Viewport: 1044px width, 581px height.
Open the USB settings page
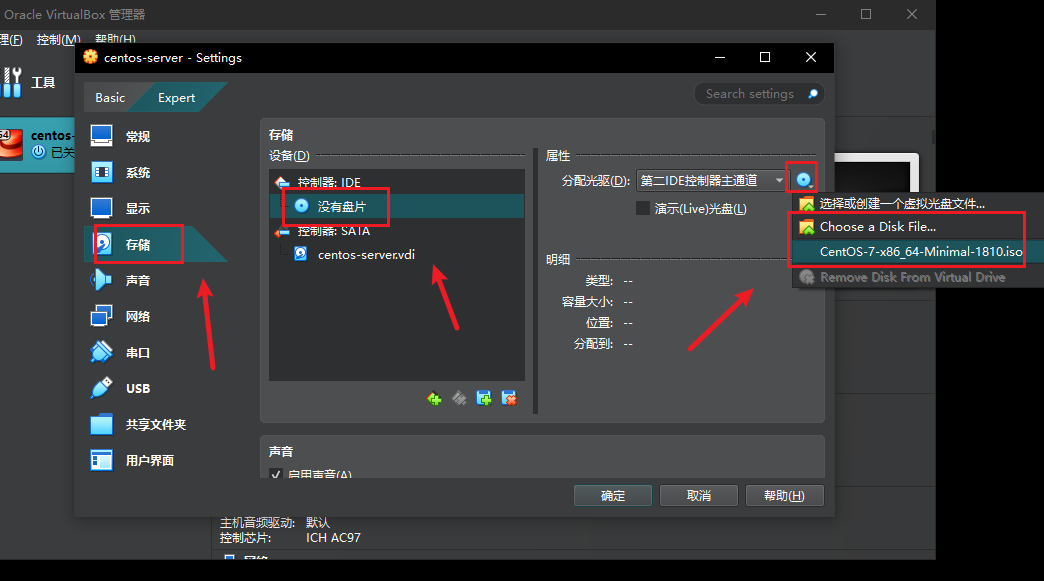(x=121, y=388)
